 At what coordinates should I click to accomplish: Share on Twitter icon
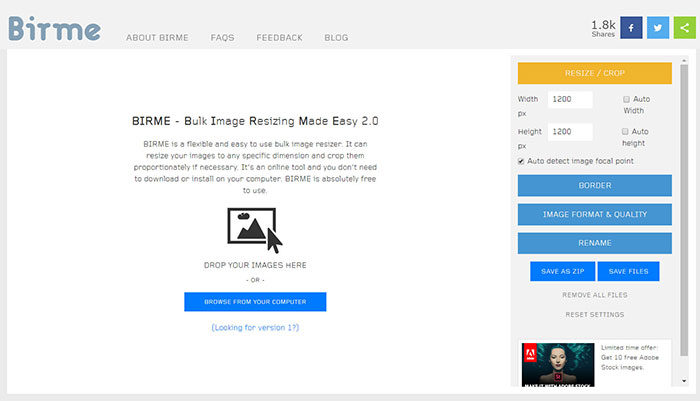(x=658, y=28)
